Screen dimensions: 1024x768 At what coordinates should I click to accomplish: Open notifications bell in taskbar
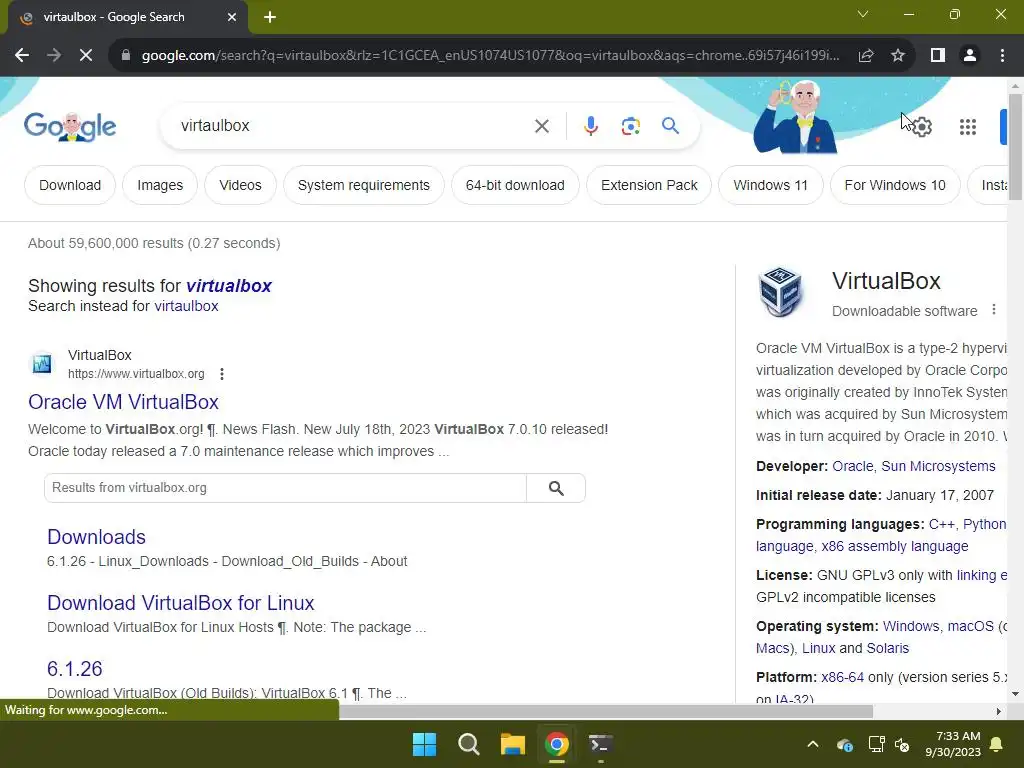(x=997, y=744)
